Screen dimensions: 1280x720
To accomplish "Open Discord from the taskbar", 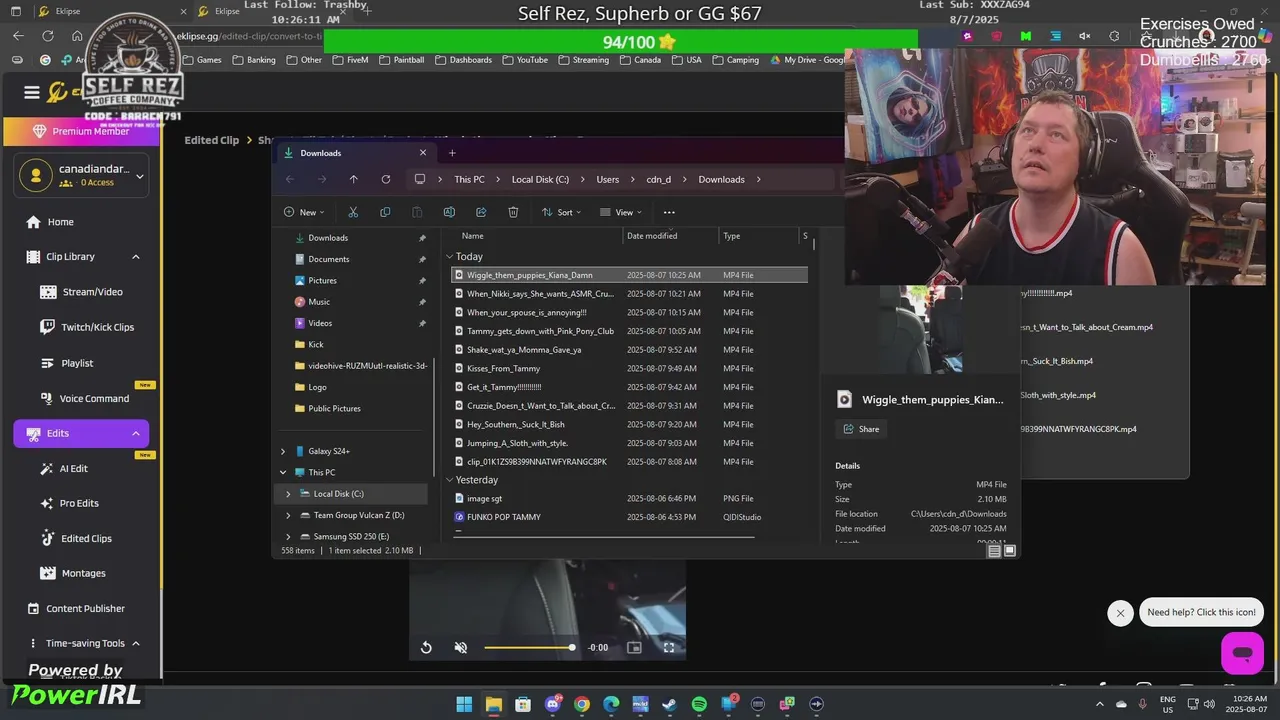I will tap(552, 704).
